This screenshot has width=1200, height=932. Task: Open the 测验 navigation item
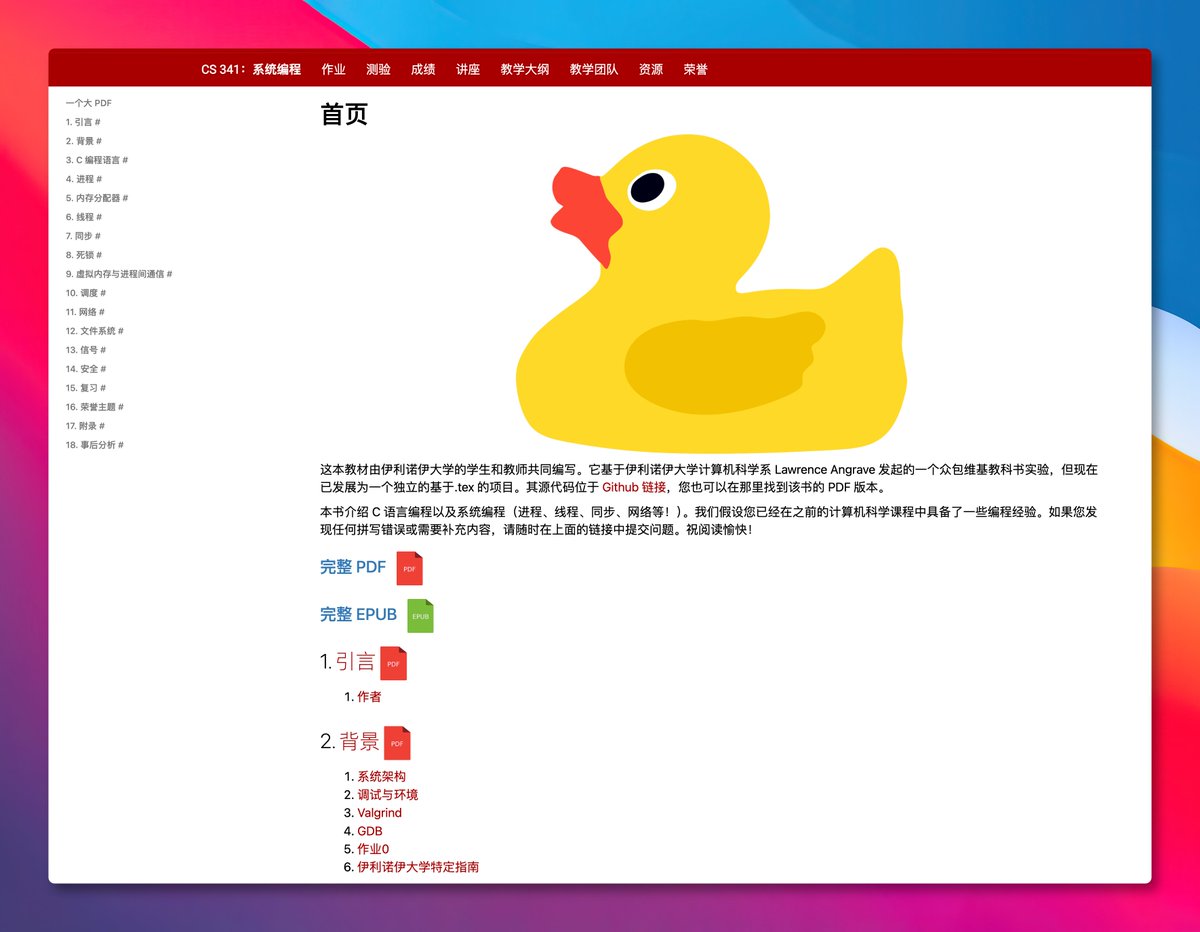[x=378, y=69]
